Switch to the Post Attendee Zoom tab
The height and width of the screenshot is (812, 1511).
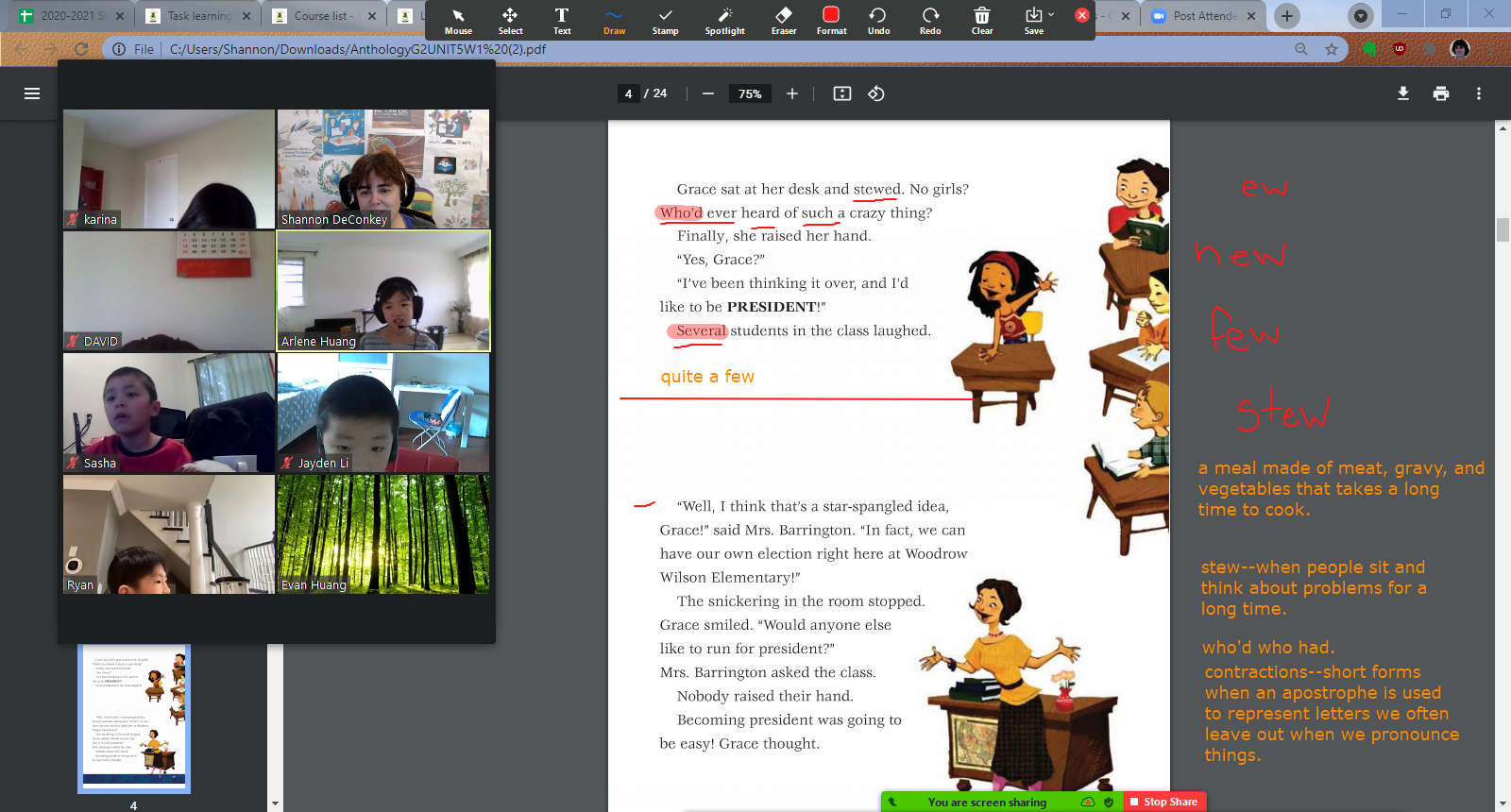[1204, 16]
